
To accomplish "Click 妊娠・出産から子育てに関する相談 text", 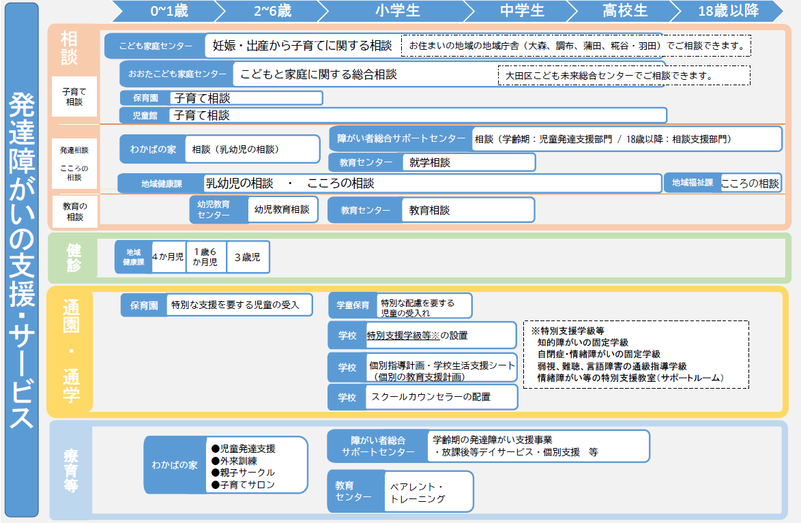I will 302,46.
